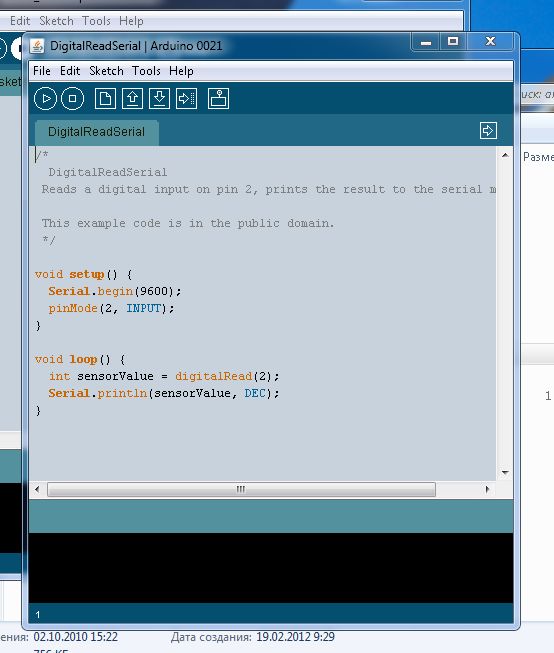Click the tab menu arrow icon
This screenshot has height=653, width=554.
click(x=488, y=130)
